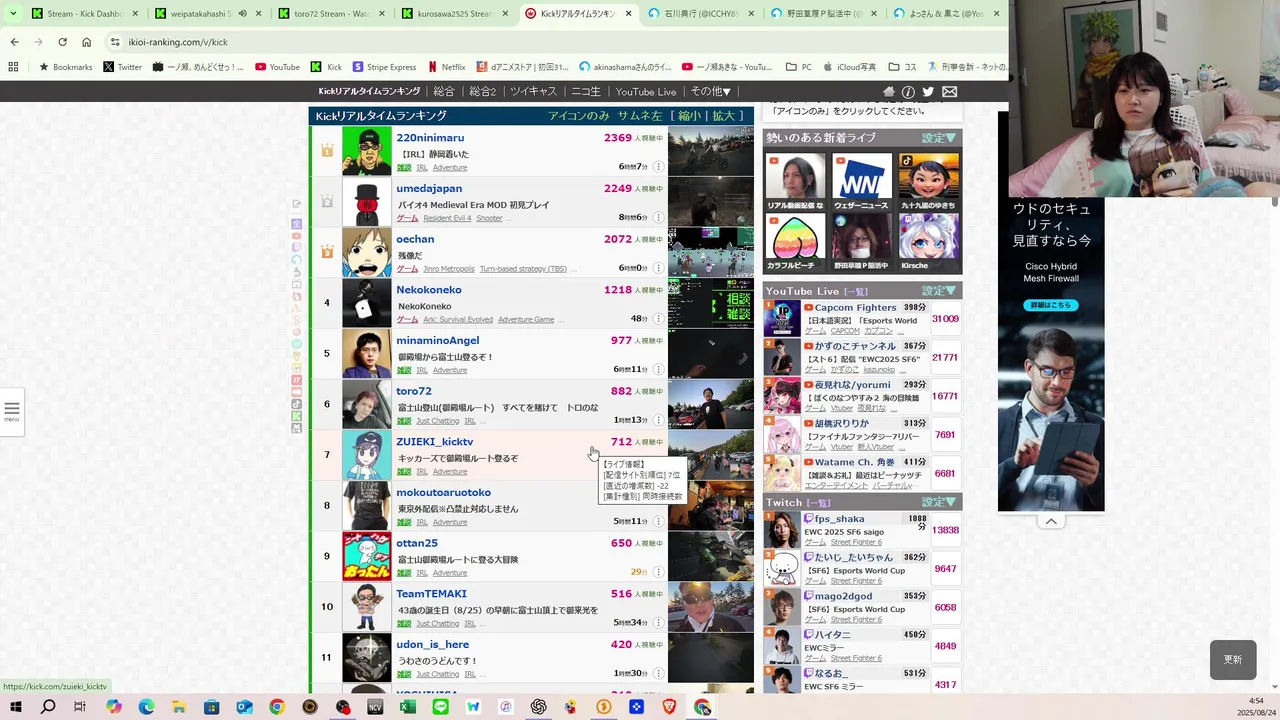
Task: Open Outlook from taskbar
Action: (x=245, y=707)
